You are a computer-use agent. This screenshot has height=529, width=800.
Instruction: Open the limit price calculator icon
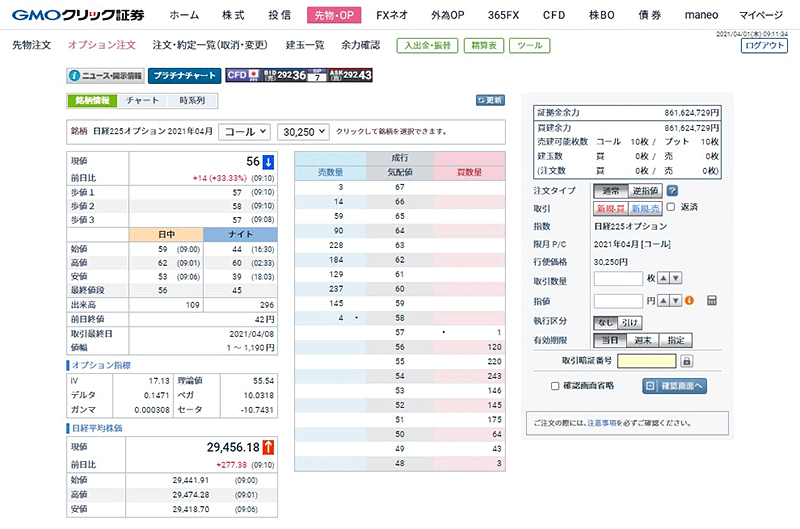[x=712, y=300]
